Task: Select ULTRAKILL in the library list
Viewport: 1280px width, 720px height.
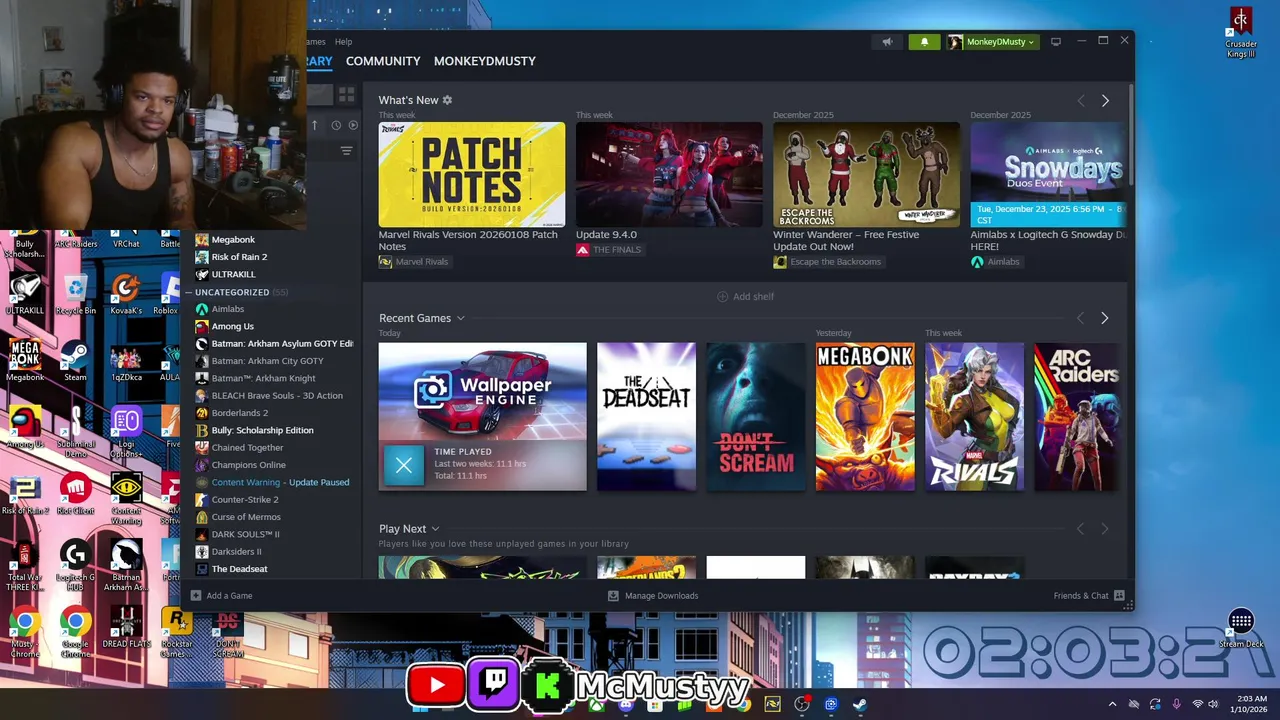Action: (233, 274)
